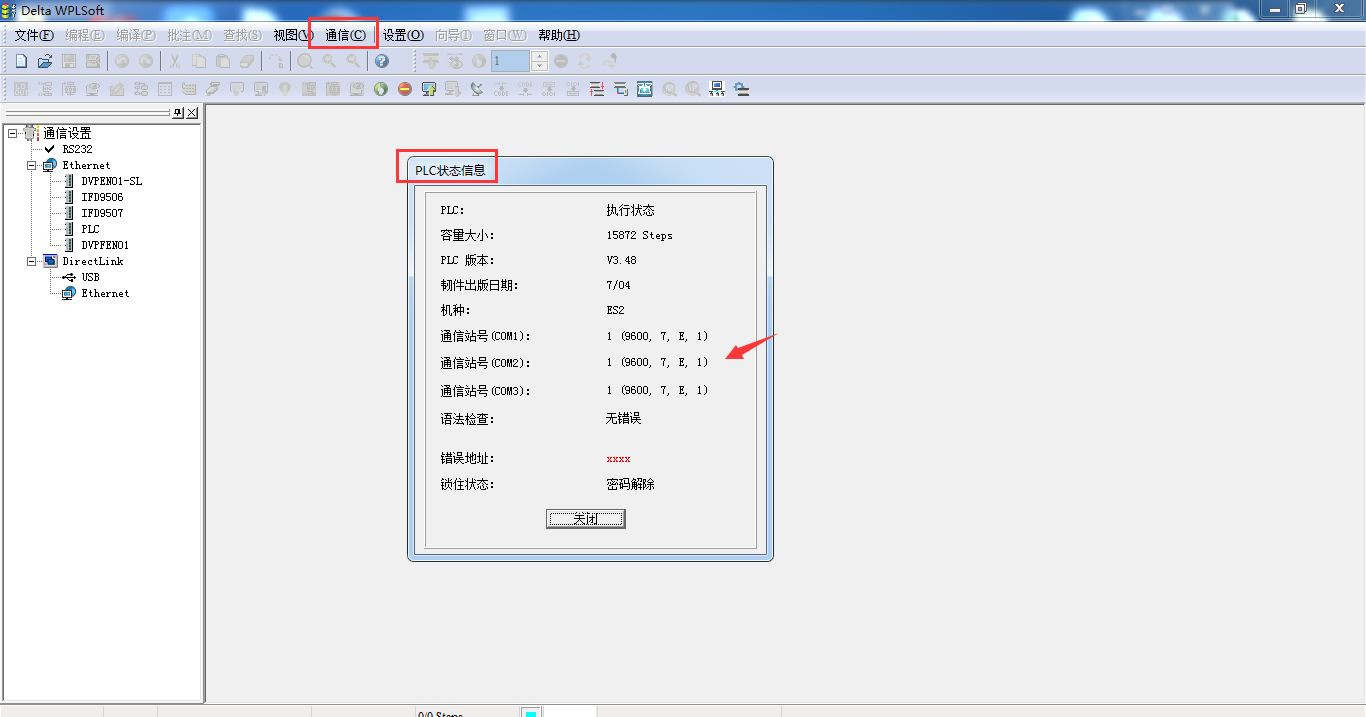The height and width of the screenshot is (717, 1366).
Task: Open the 设置(O) menu
Action: click(x=403, y=35)
